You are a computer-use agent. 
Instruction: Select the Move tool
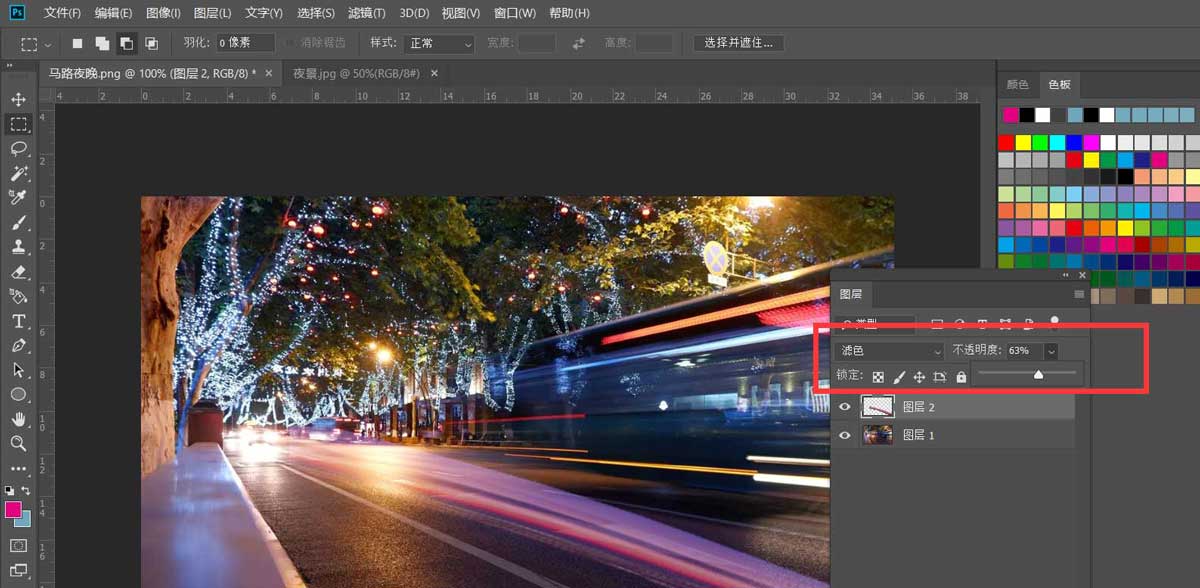[x=18, y=99]
